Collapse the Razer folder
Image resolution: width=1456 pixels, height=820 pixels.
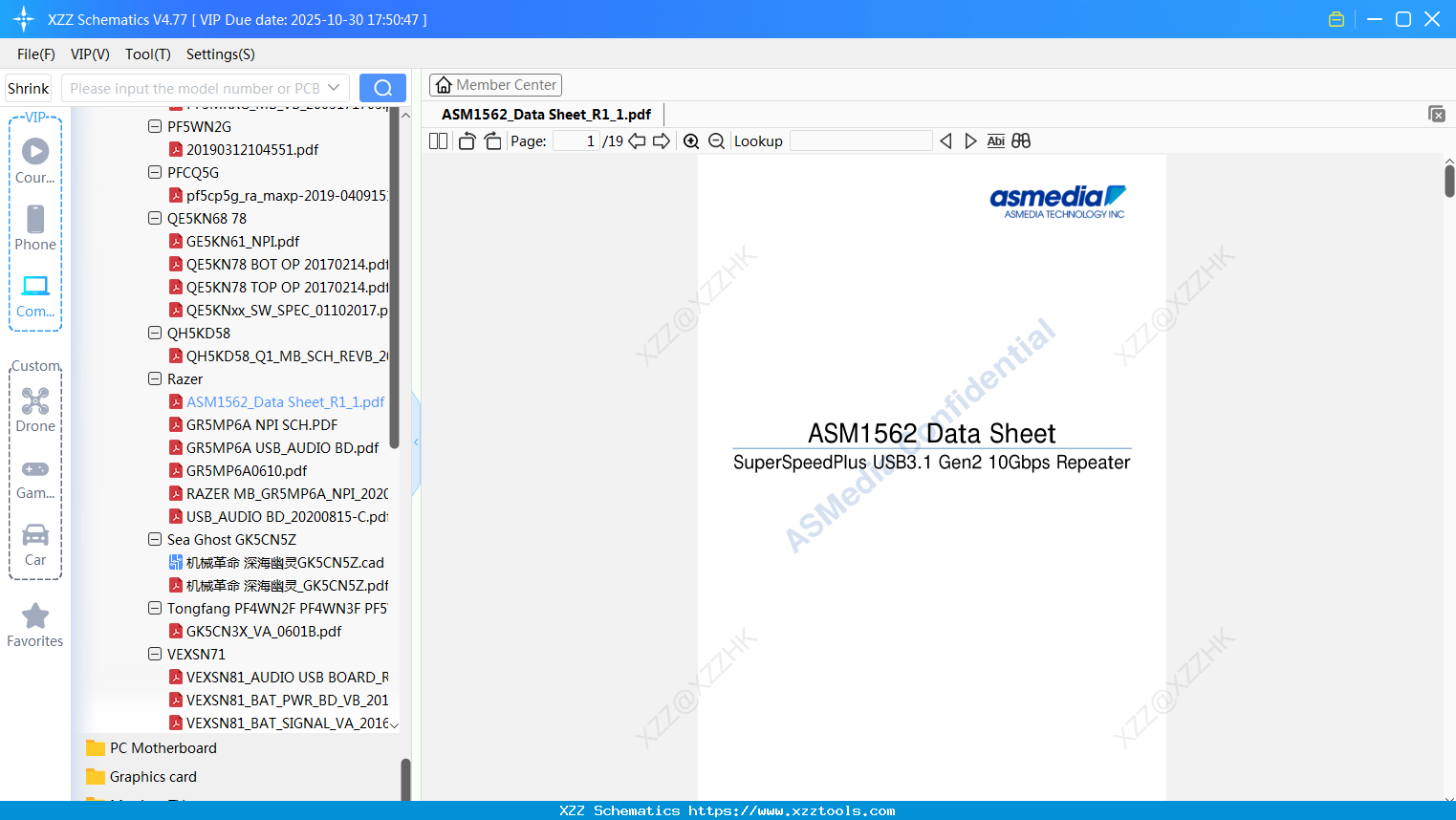[x=155, y=378]
